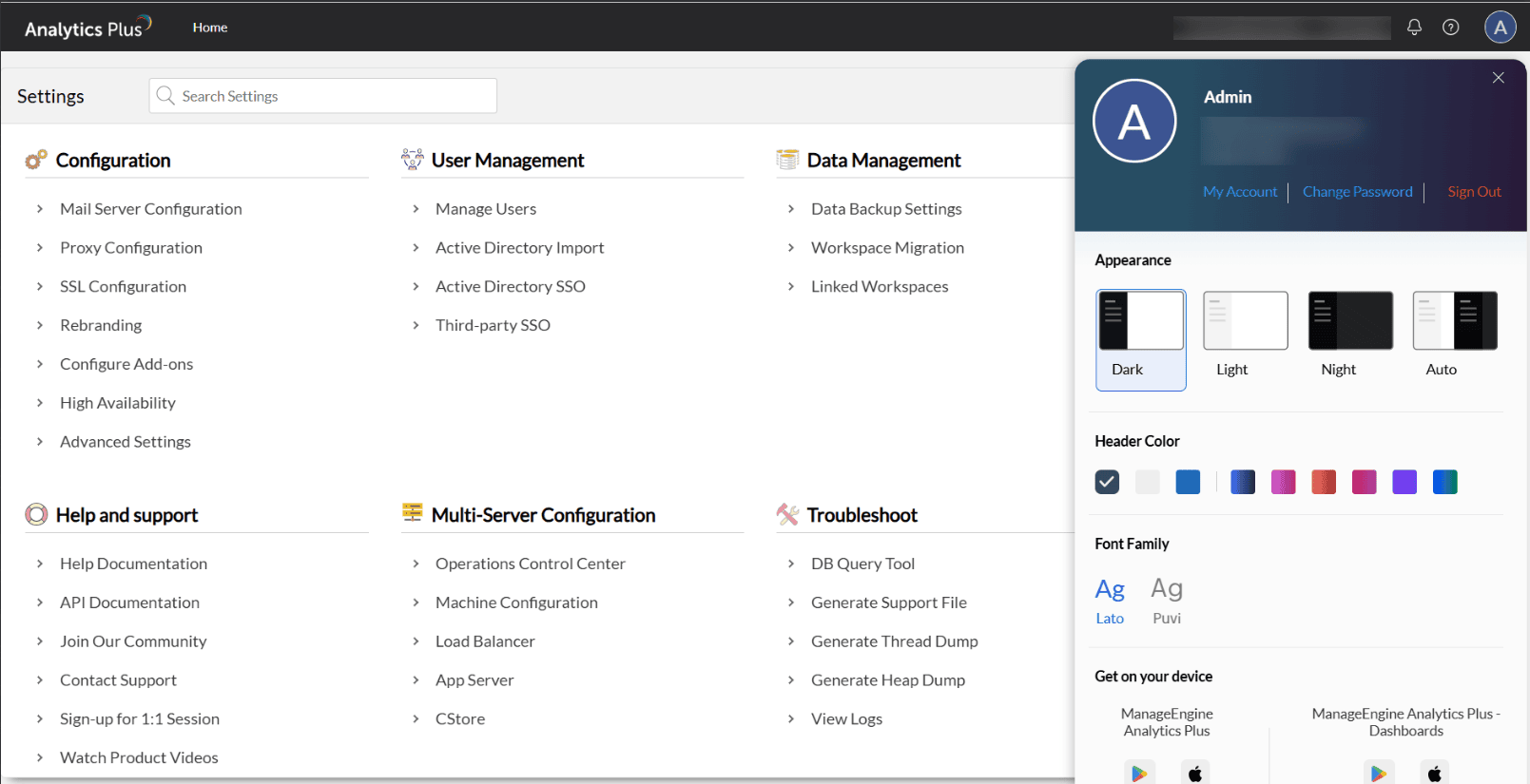This screenshot has width=1530, height=784.
Task: Select the Light appearance theme
Action: 1245,321
